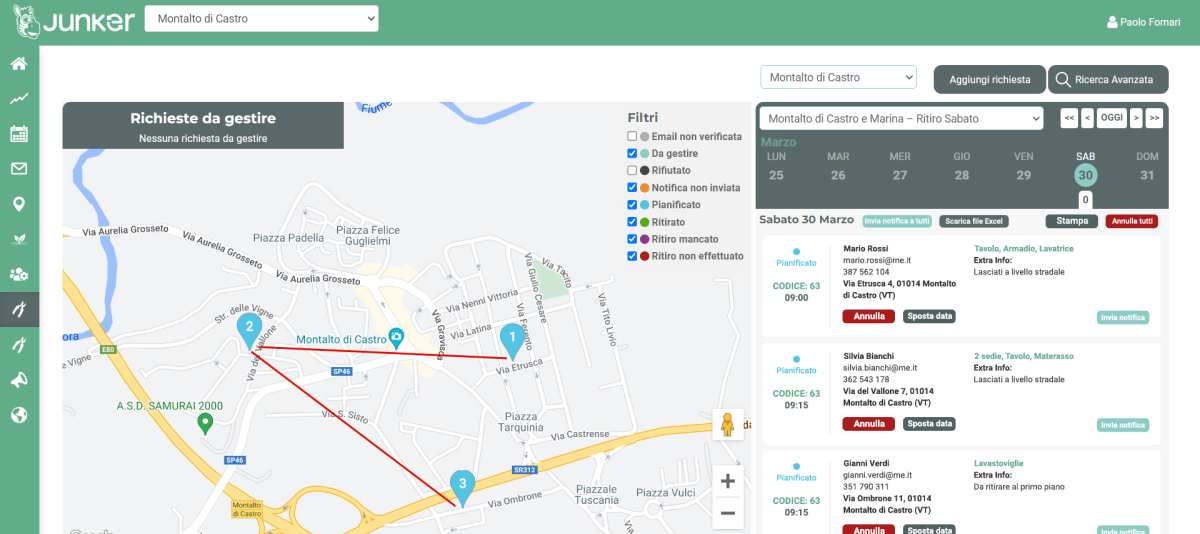
Task: Click Scarica file Excel button
Action: 974,221
